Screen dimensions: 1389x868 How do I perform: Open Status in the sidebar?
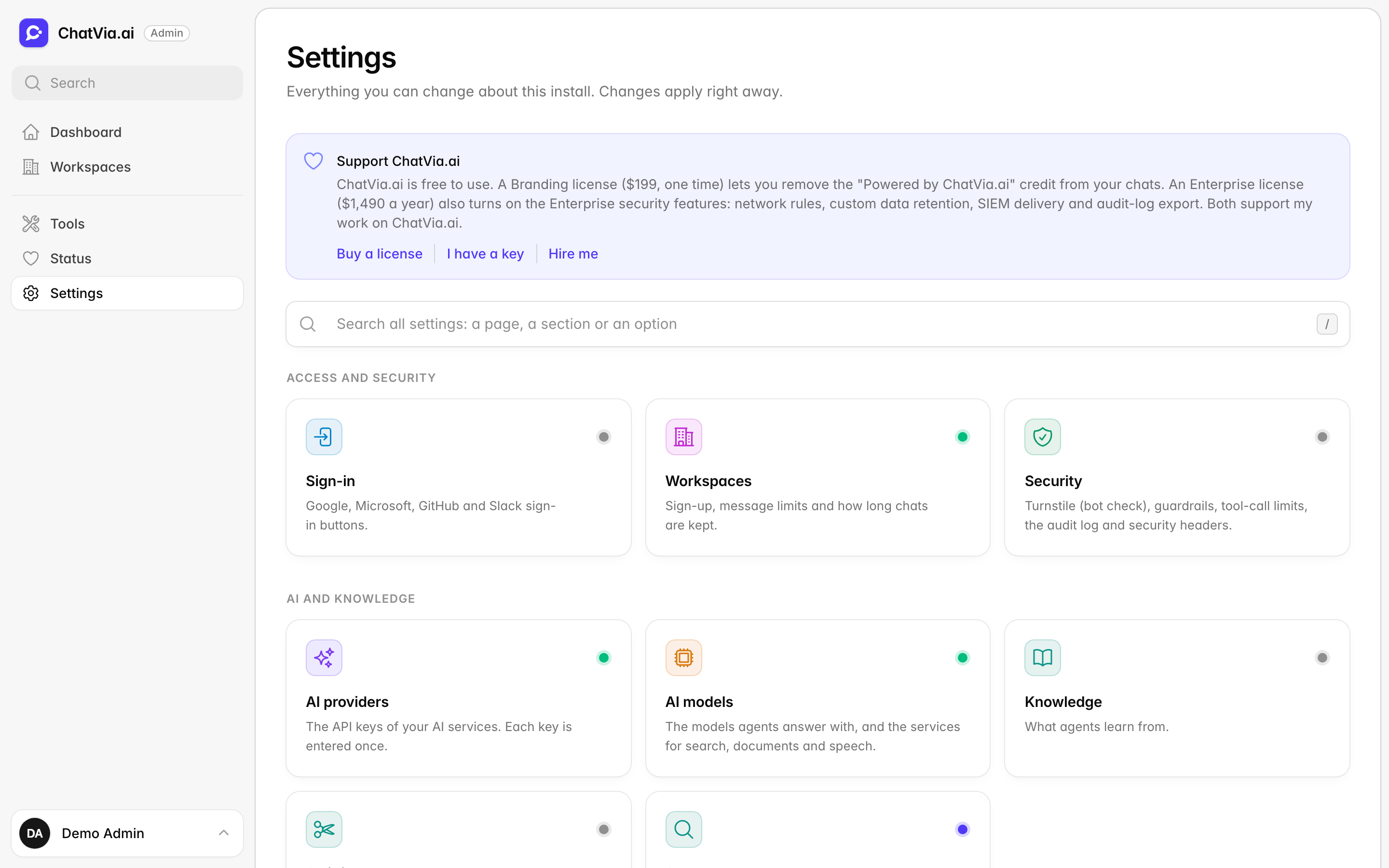coord(127,258)
